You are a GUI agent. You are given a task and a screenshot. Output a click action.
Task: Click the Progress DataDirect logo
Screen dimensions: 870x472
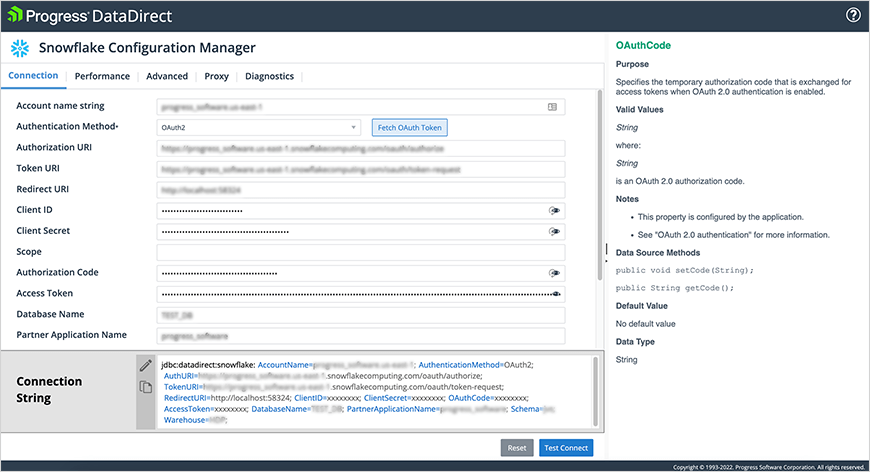click(x=88, y=16)
